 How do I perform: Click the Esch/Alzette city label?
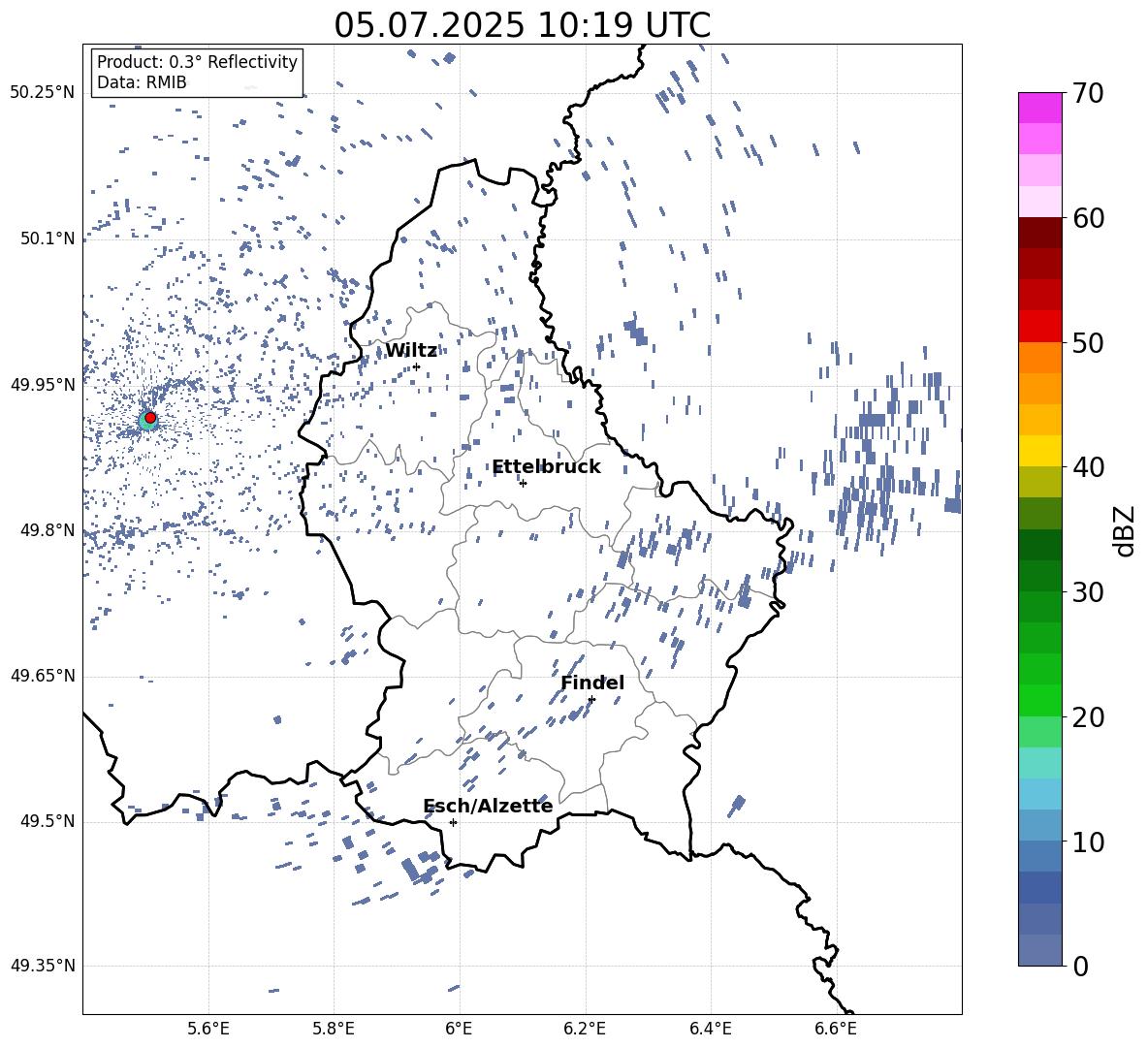(x=488, y=806)
